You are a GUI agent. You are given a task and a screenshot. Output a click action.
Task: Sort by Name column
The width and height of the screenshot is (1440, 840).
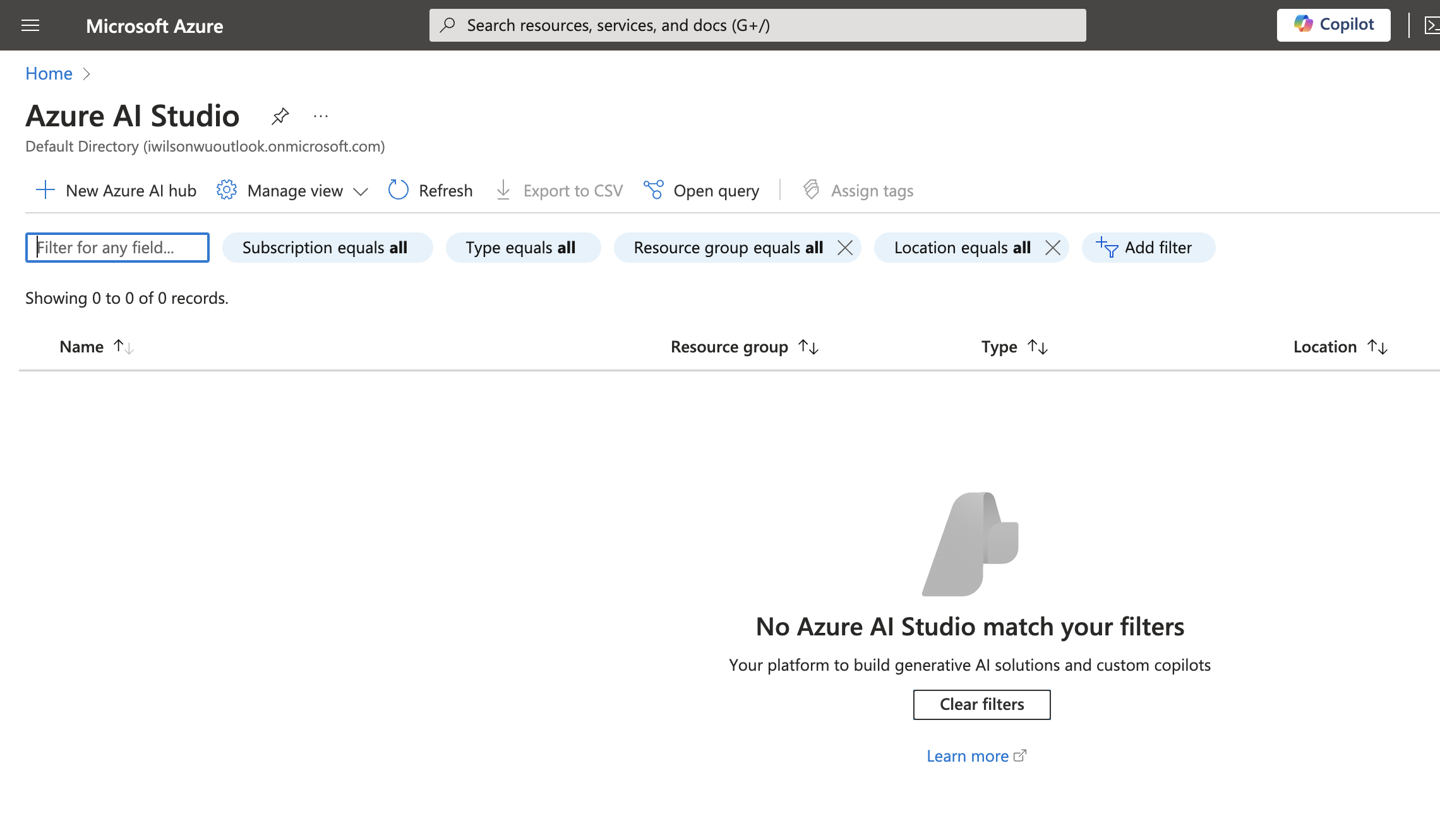(97, 347)
